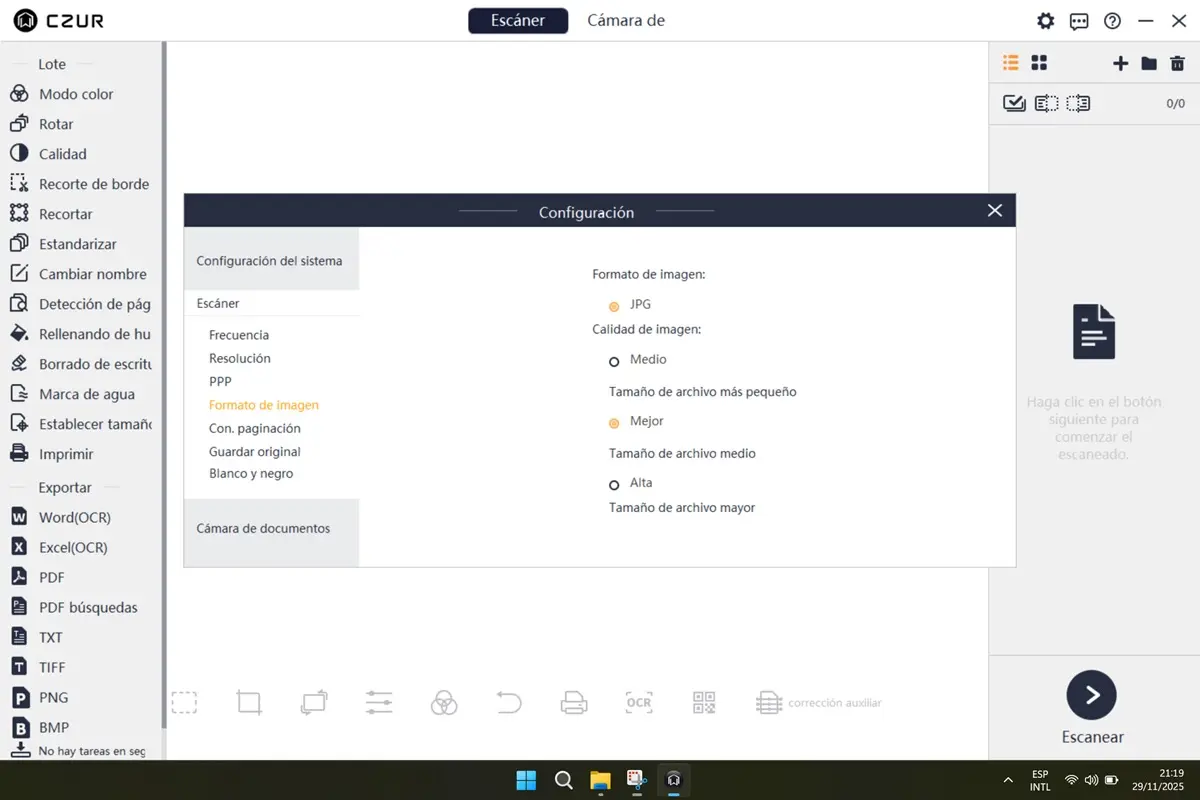Switch to the Cámara de tab

click(x=626, y=21)
